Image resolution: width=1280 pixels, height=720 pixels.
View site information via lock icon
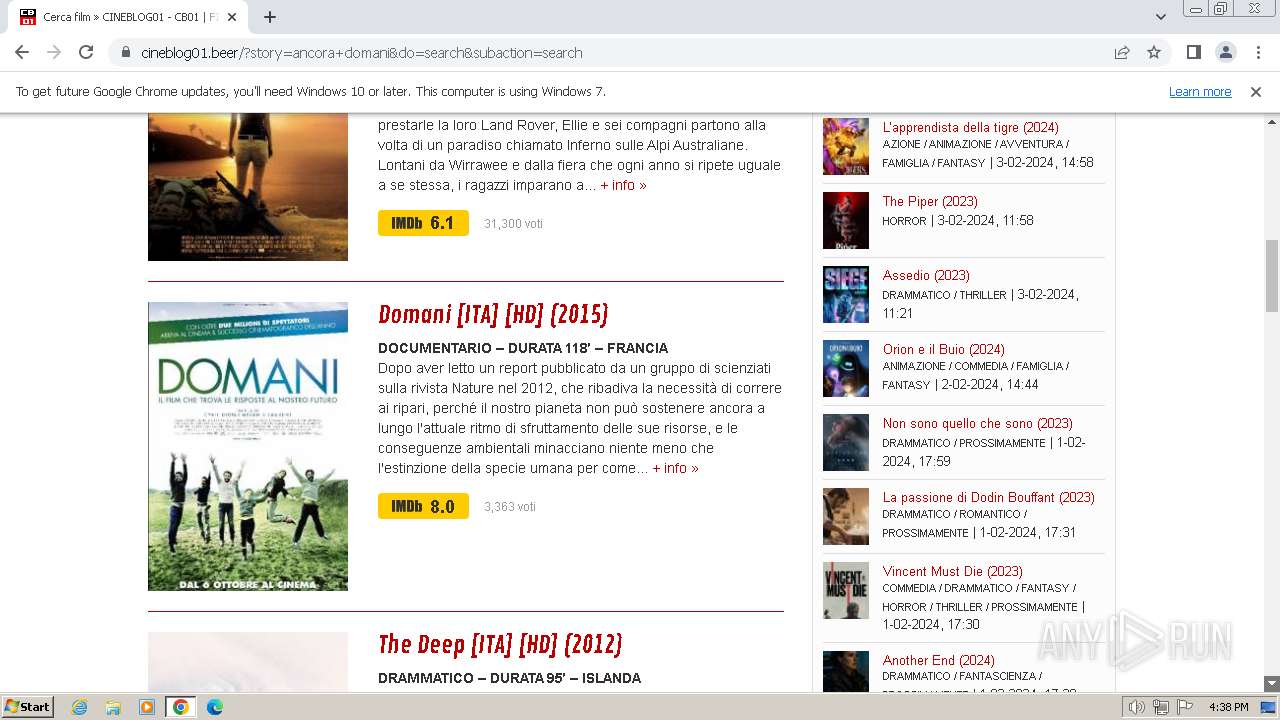pos(126,52)
